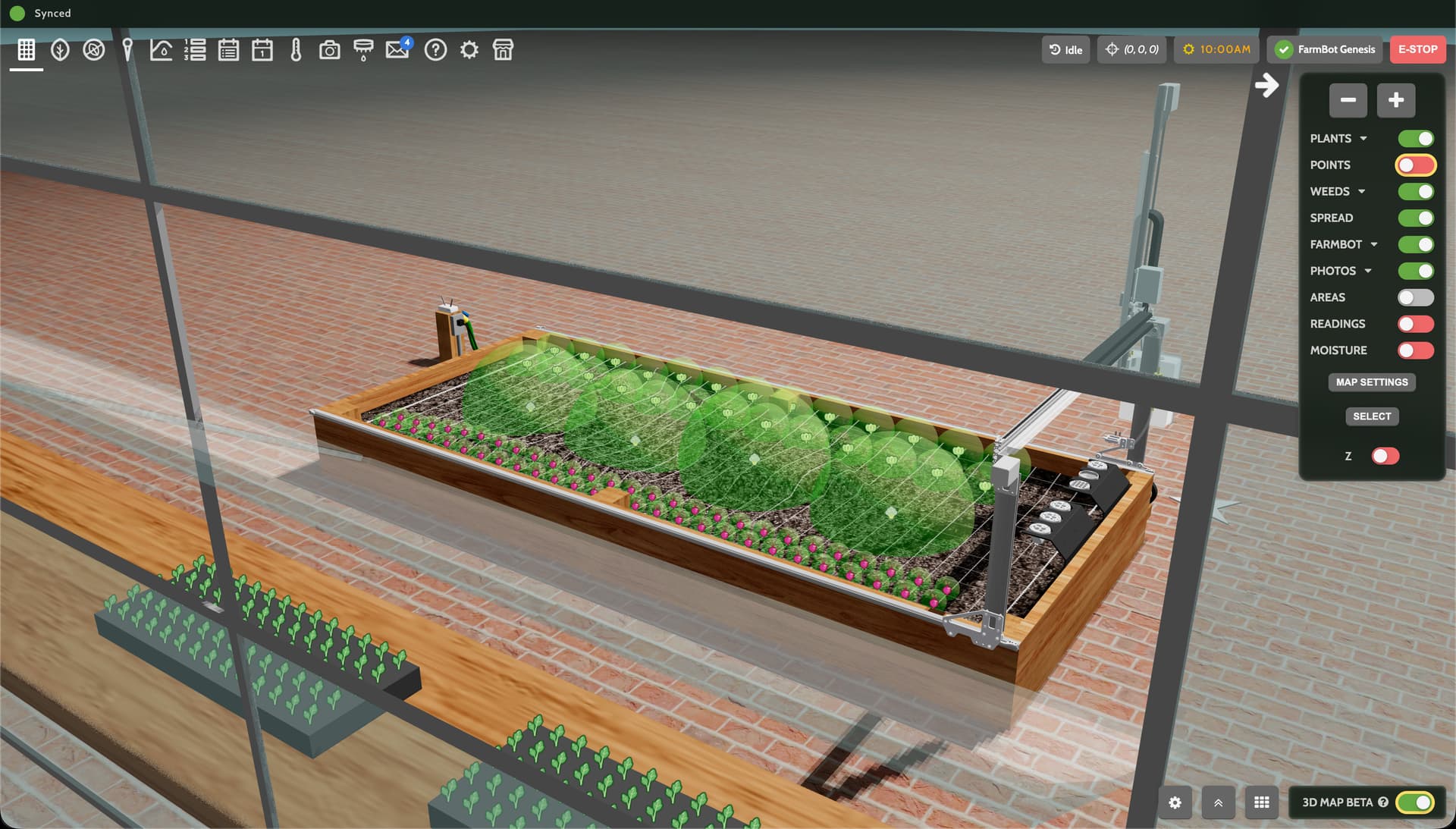
Task: Open the Regimens calendar list tab
Action: 228,50
